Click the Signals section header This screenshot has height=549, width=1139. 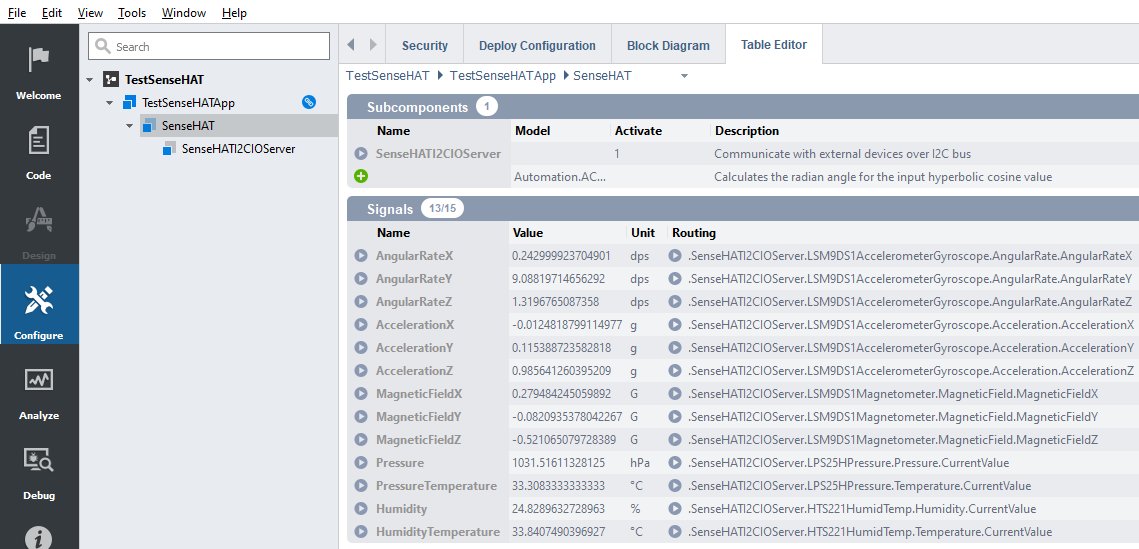coord(742,209)
